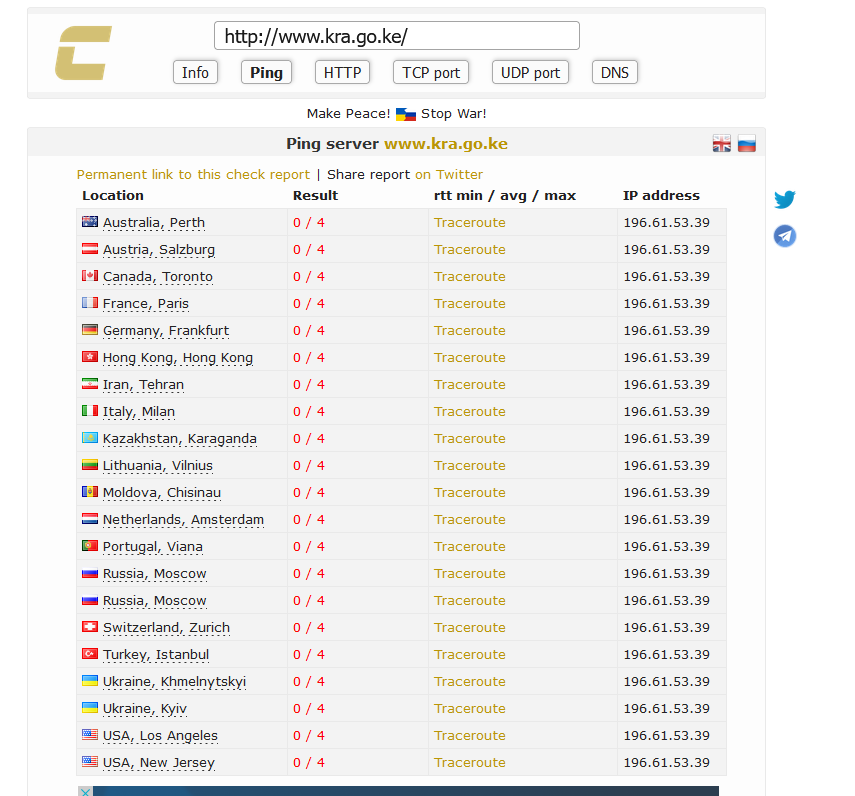Switch language with the Russian flag icon

[x=746, y=143]
